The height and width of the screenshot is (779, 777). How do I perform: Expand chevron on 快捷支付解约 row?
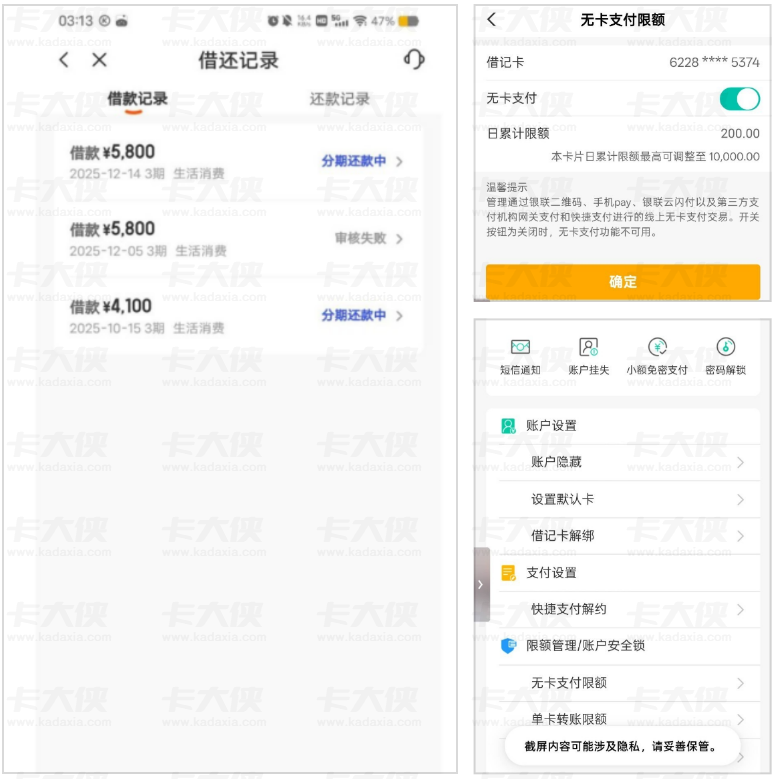point(740,610)
